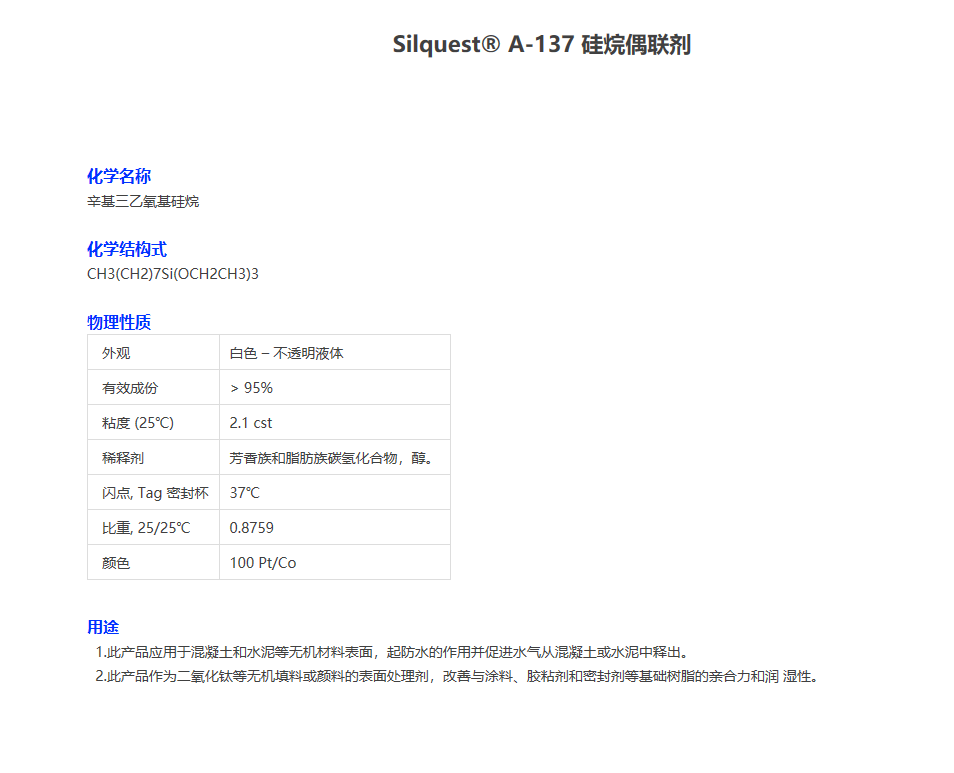Click the 稀释剂 table cell
This screenshot has width=954, height=773.
[x=114, y=457]
